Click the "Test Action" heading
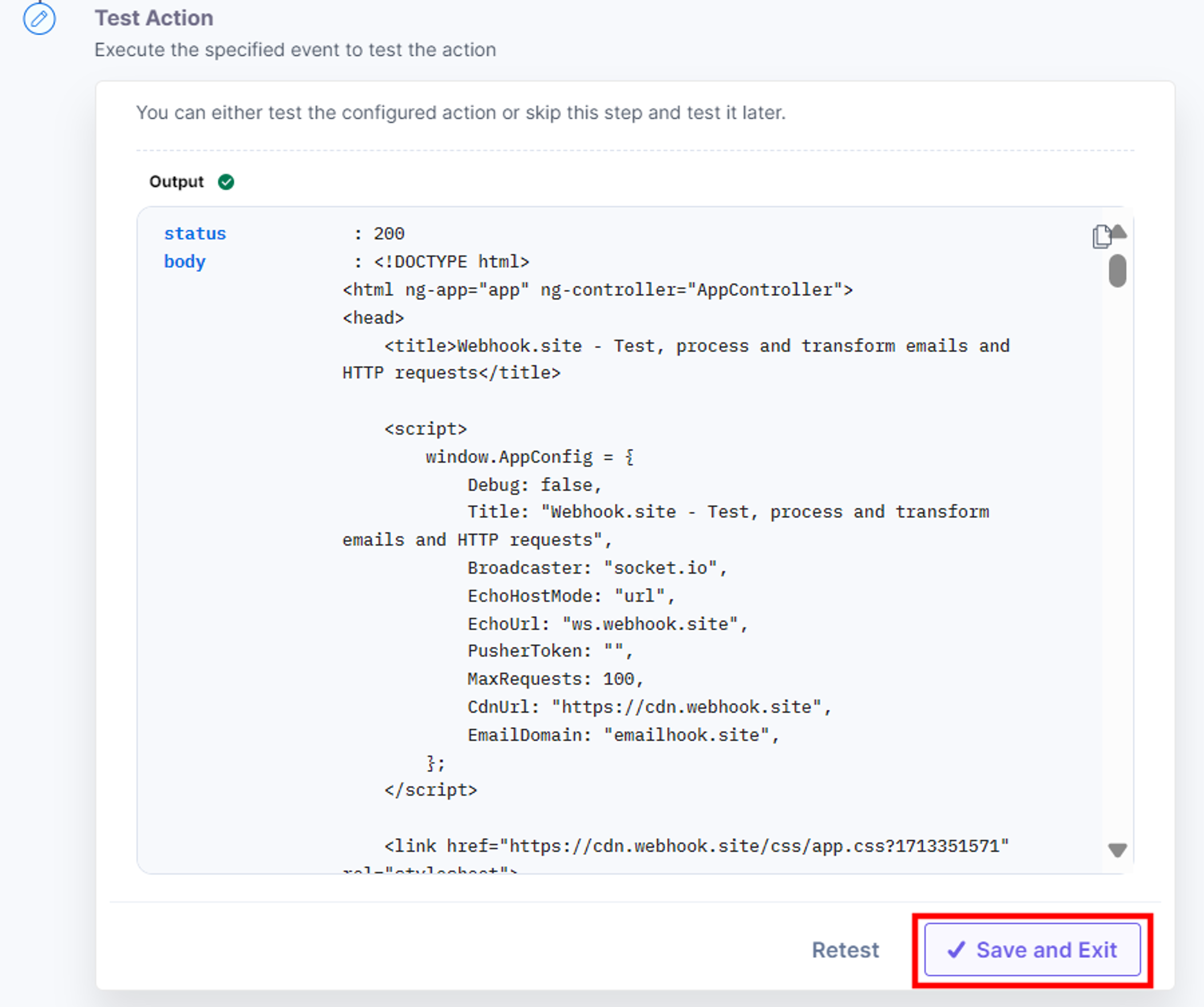This screenshot has width=1204, height=1007. coord(154,18)
